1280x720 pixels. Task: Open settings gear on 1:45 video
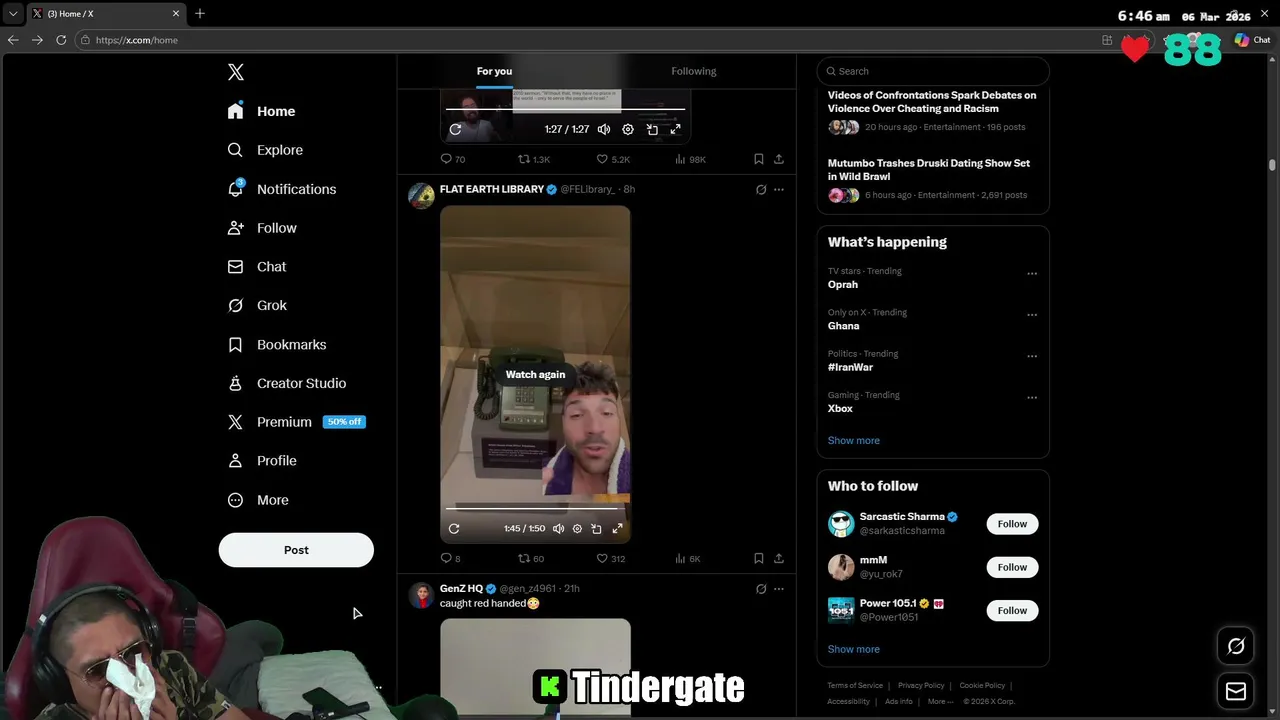click(577, 528)
